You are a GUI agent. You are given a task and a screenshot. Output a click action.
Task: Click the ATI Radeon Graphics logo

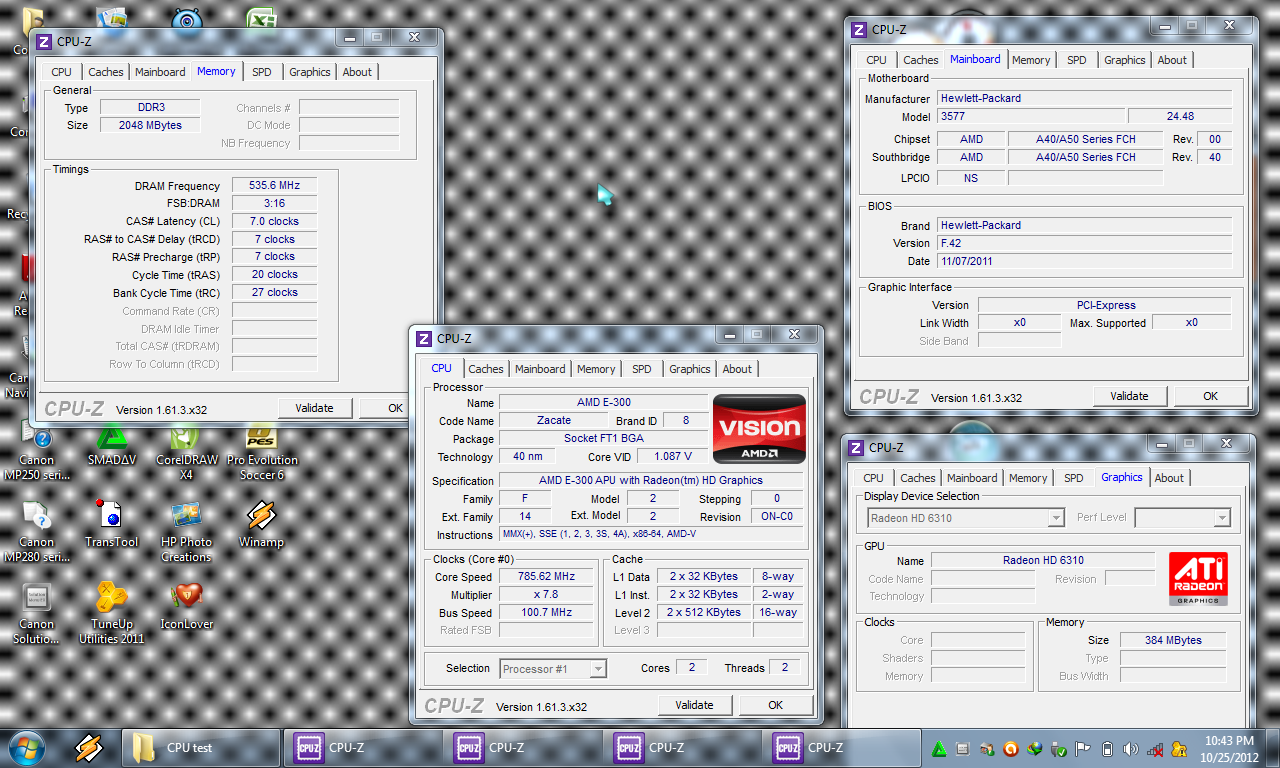click(1198, 579)
